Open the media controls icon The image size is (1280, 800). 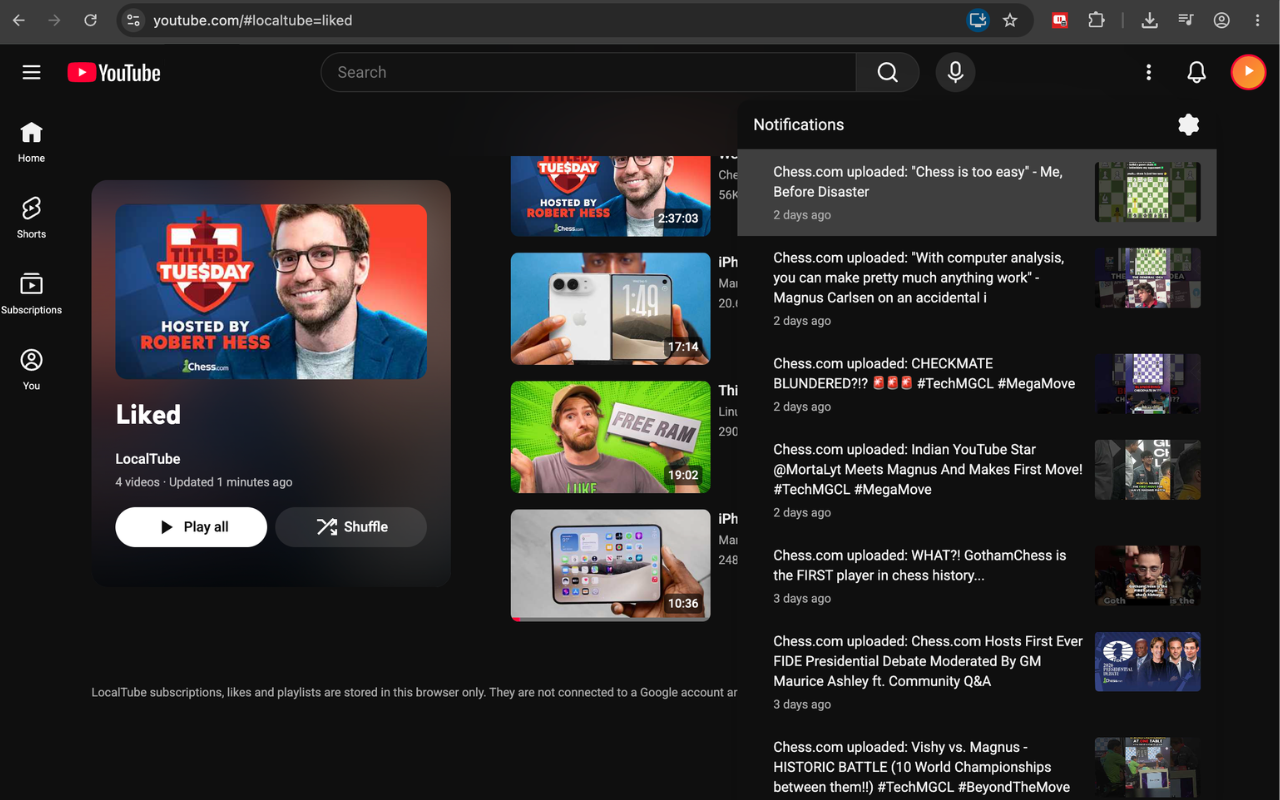pyautogui.click(x=1185, y=20)
